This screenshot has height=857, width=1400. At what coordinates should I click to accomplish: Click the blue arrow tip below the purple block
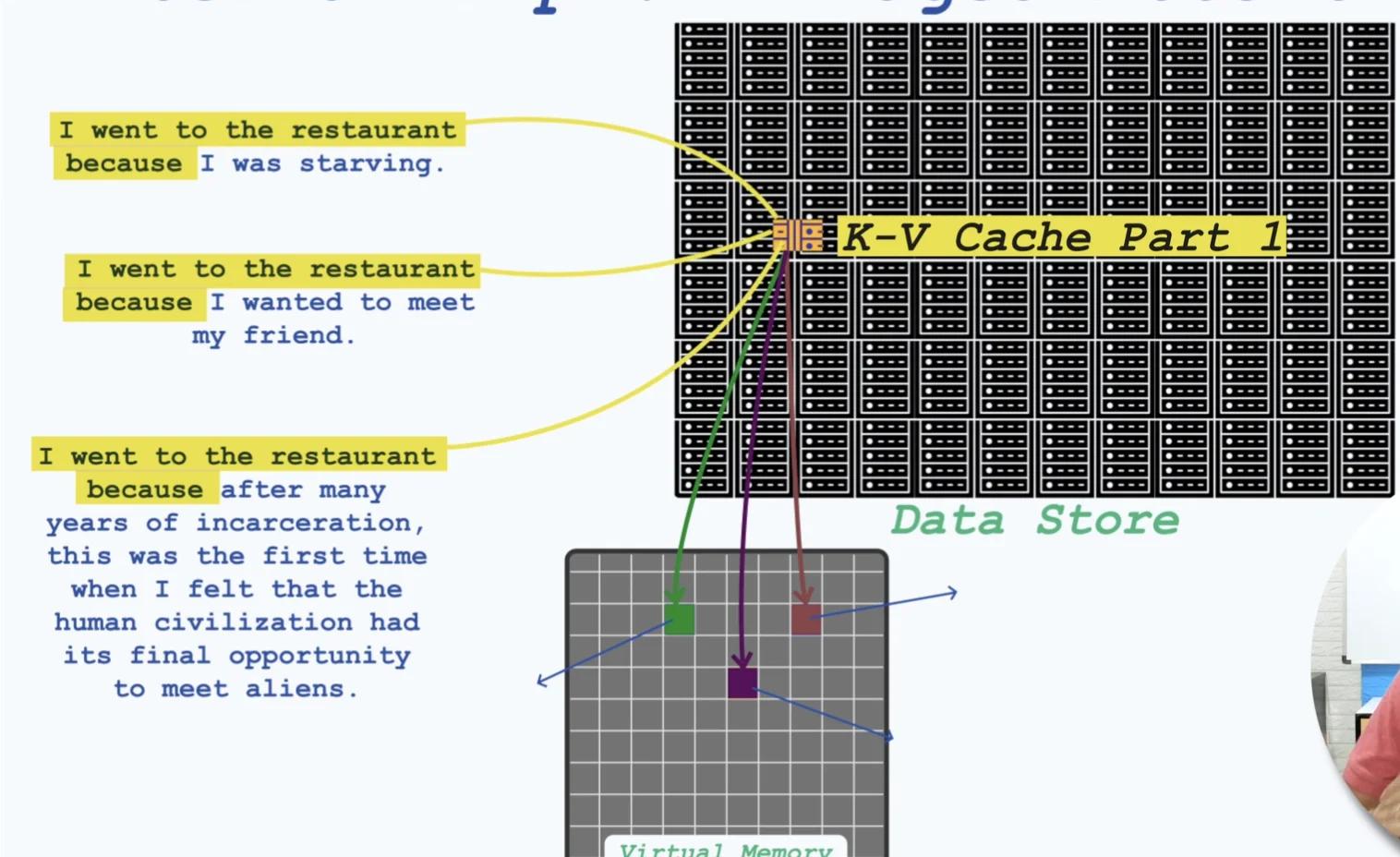(x=888, y=736)
